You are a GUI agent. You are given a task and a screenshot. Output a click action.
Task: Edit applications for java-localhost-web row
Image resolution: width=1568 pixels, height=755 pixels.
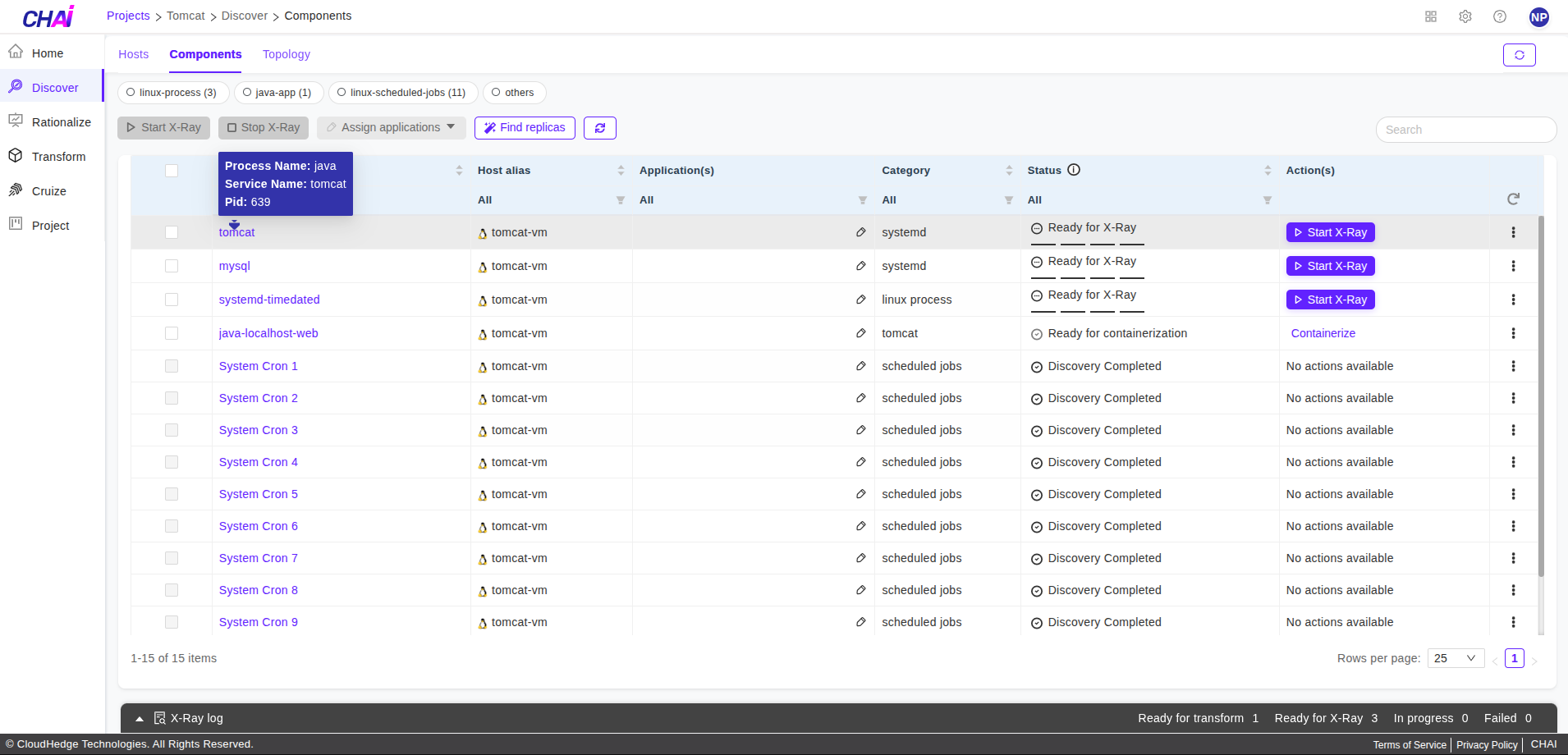click(860, 333)
